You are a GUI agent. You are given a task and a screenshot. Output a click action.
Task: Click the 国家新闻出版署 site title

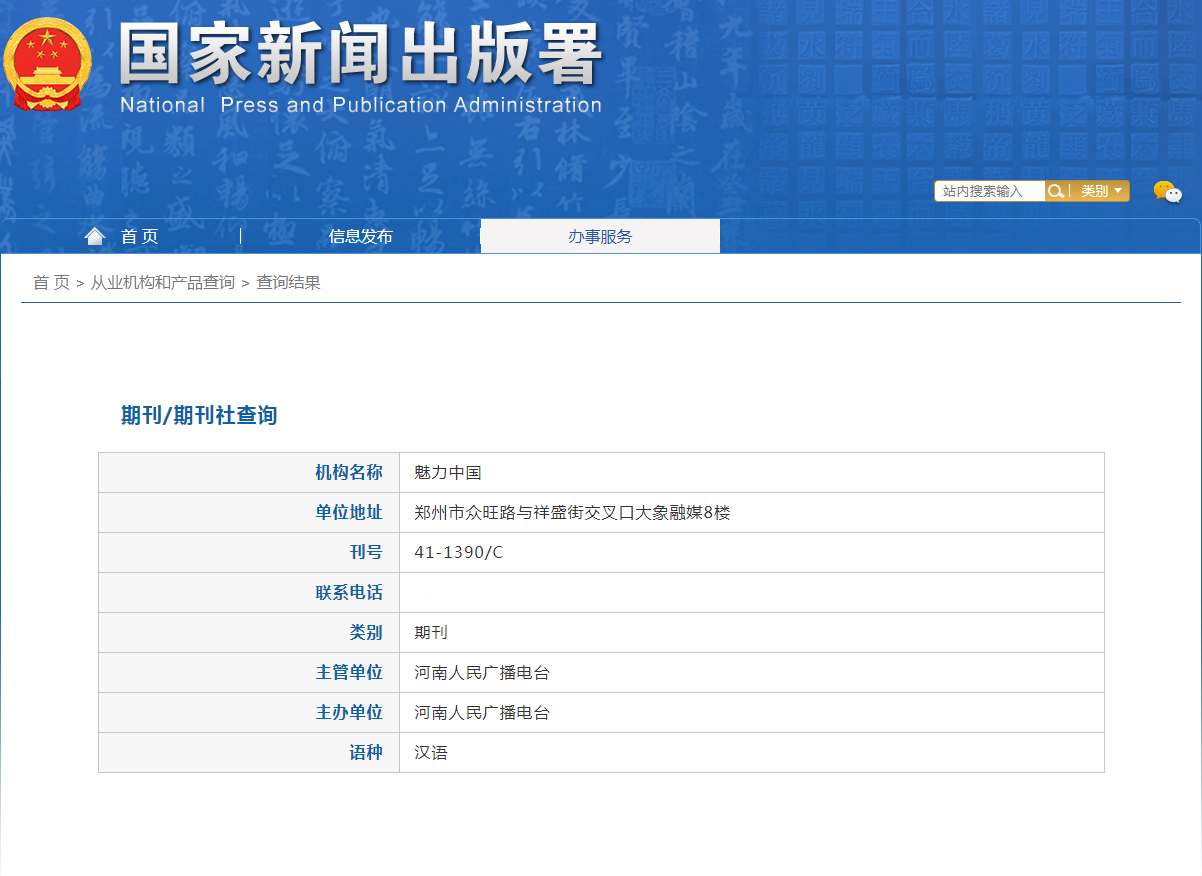[x=360, y=55]
